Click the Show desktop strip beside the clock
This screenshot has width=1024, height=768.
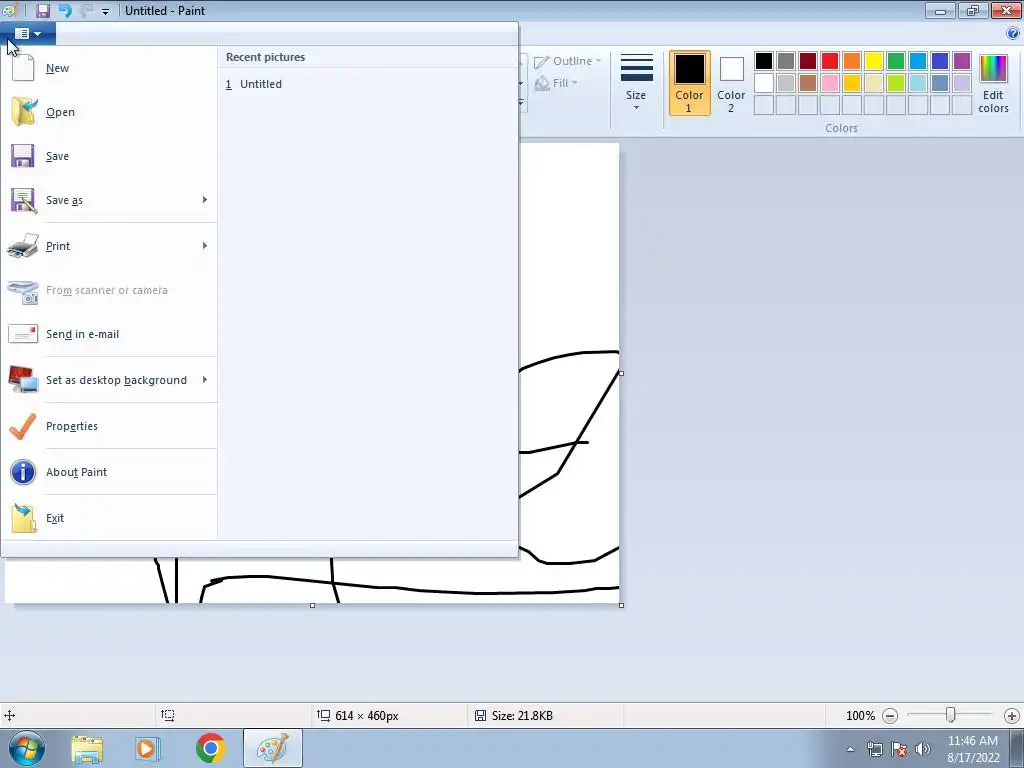(1016, 748)
